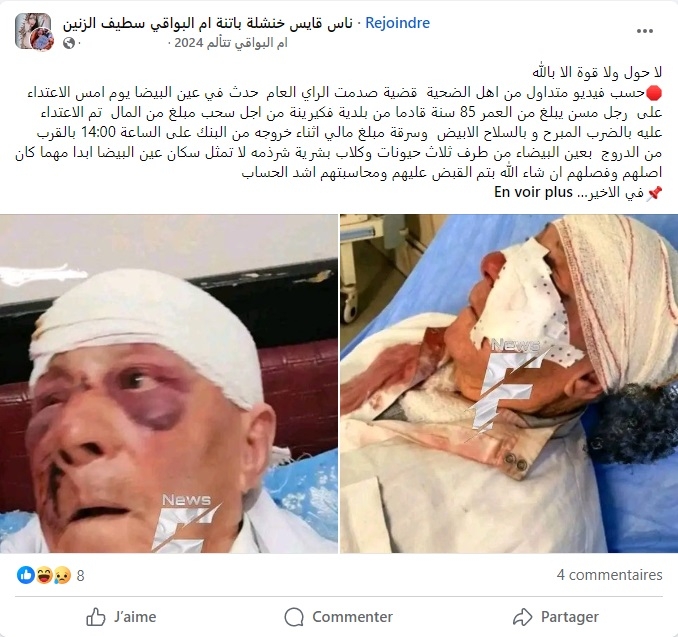Click the globe public-privacy icon

click(69, 43)
